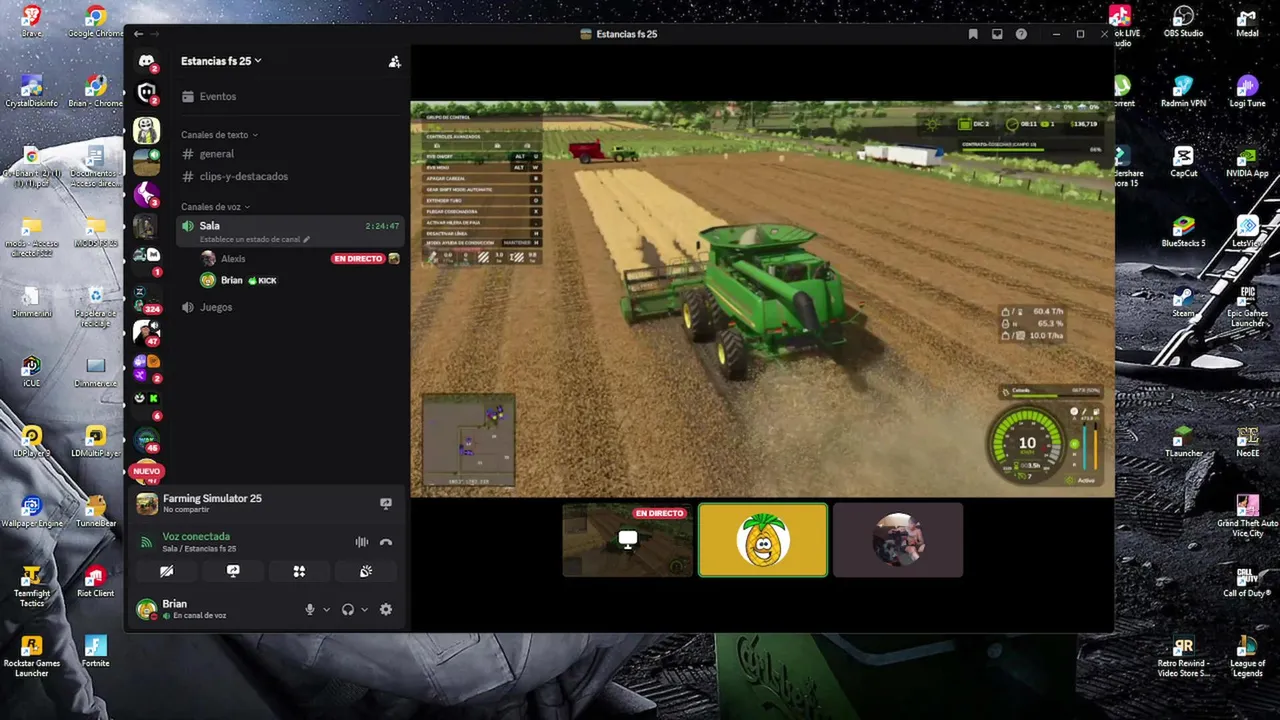Open Riot Client desktop shortcut
Image resolution: width=1280 pixels, height=720 pixels.
pyautogui.click(x=95, y=582)
